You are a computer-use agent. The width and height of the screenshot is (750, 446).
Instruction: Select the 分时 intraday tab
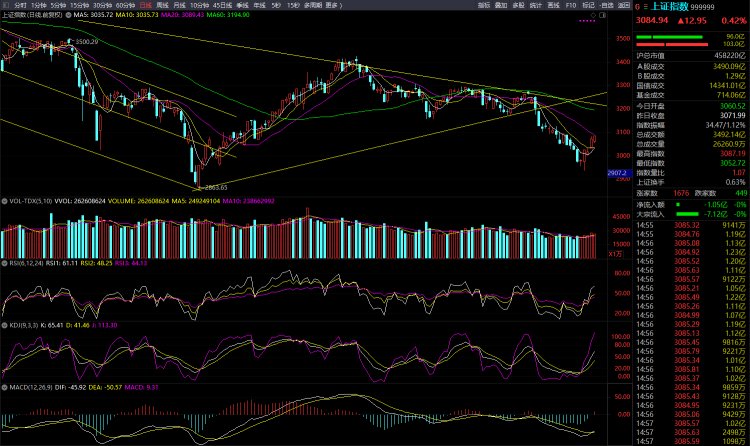point(20,5)
